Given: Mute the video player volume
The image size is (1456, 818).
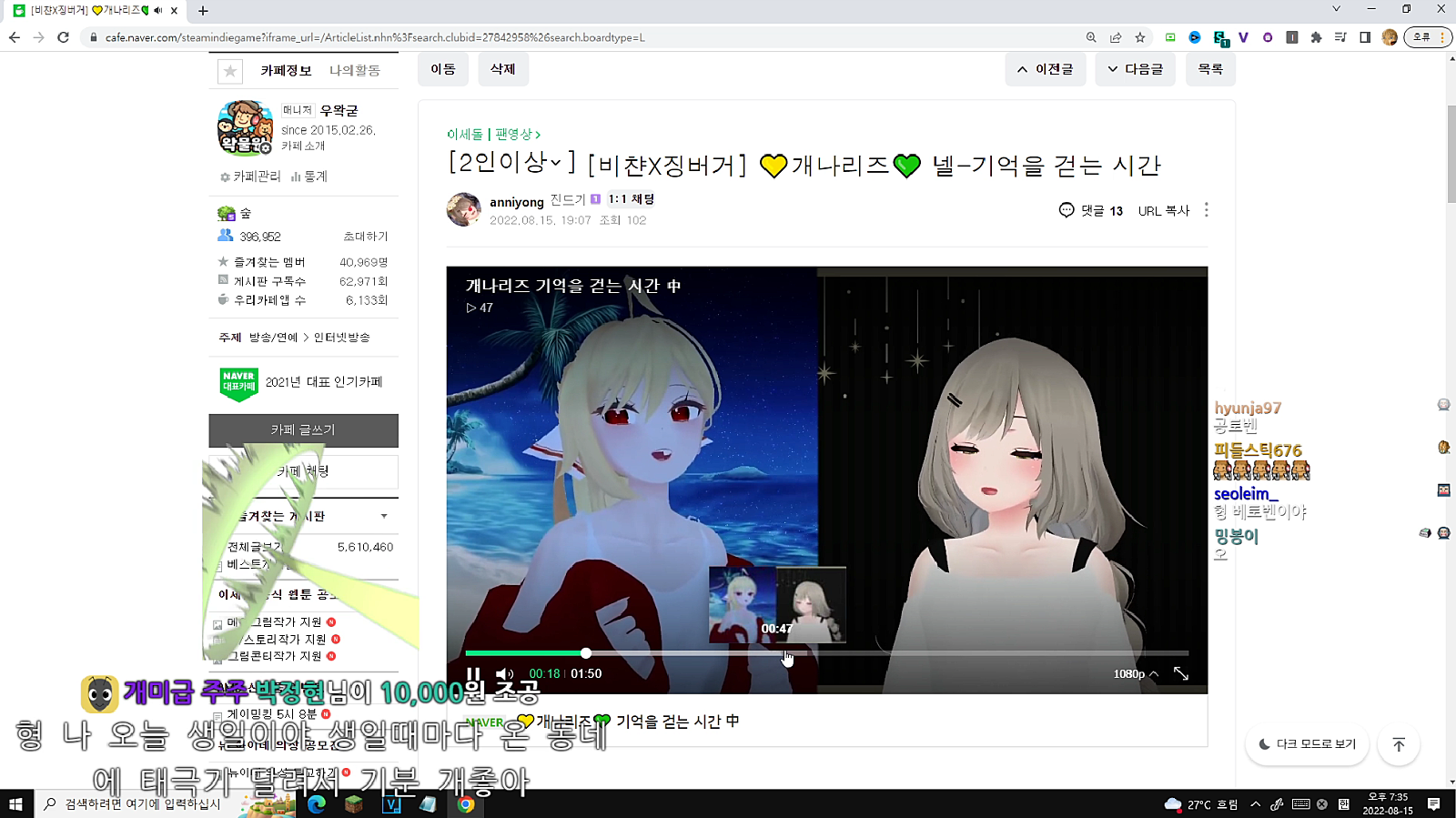Looking at the screenshot, I should [x=504, y=673].
